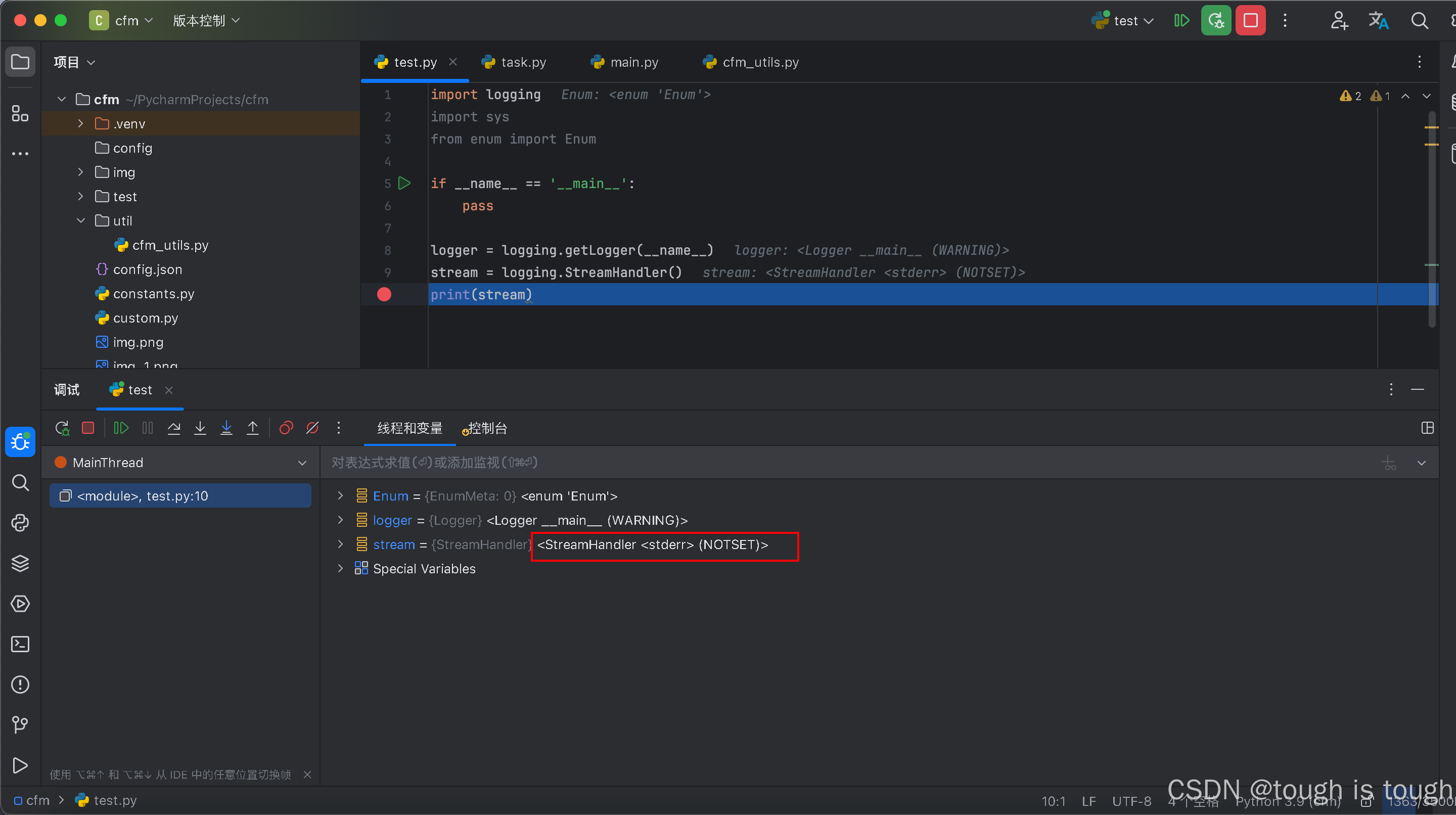Expand the stream variable node

[x=340, y=545]
